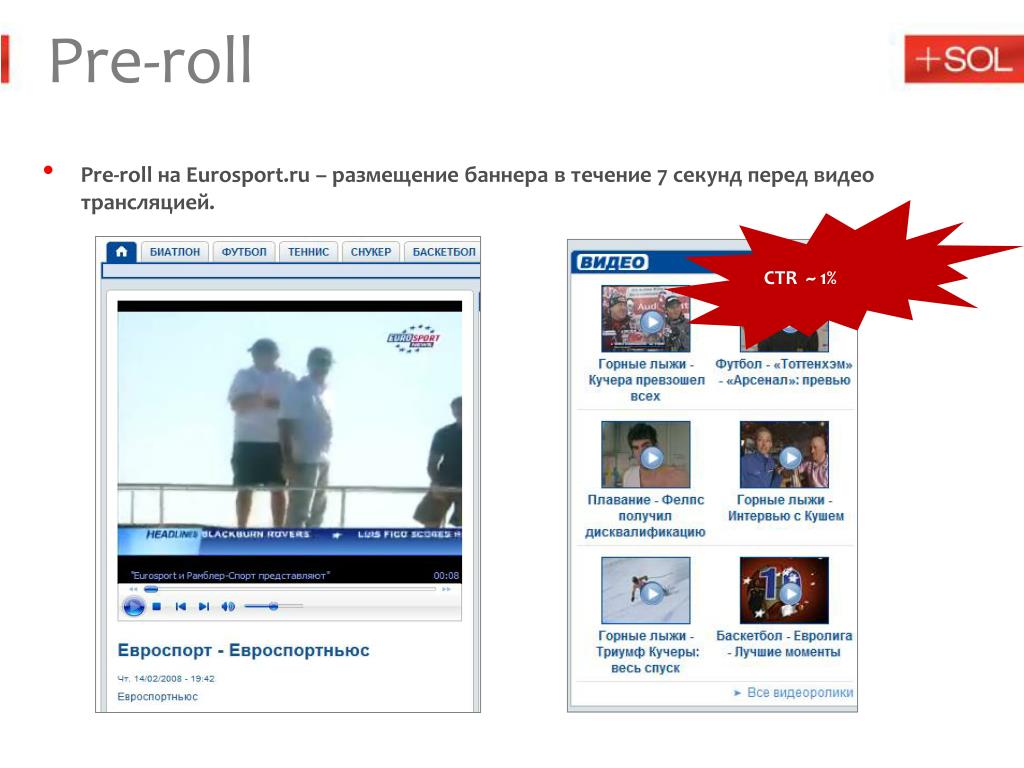Click the ВИДЕО section header
This screenshot has width=1024, height=768.
[x=612, y=262]
